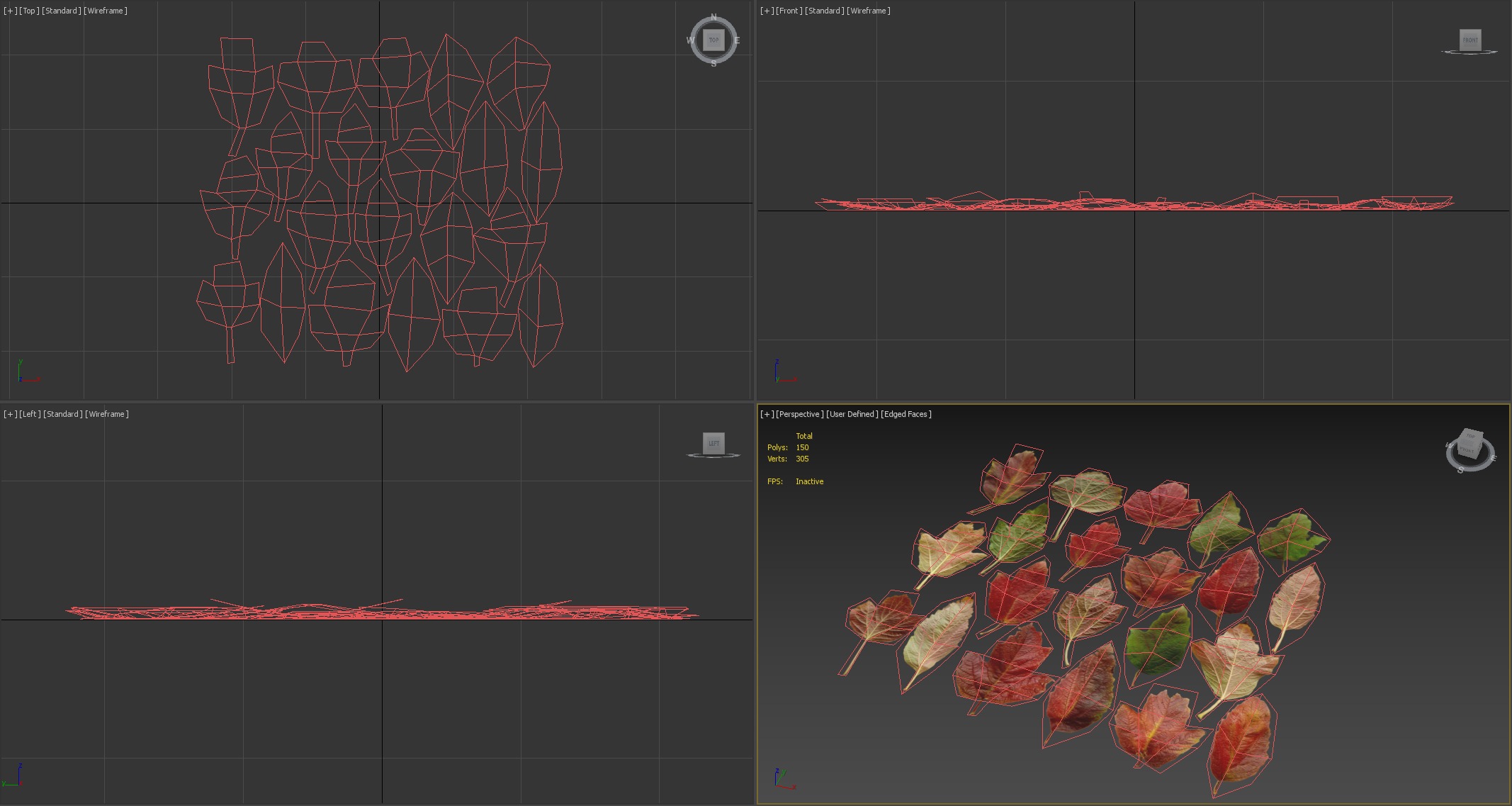The height and width of the screenshot is (806, 1512).
Task: Click the Polys count value 150
Action: (802, 447)
